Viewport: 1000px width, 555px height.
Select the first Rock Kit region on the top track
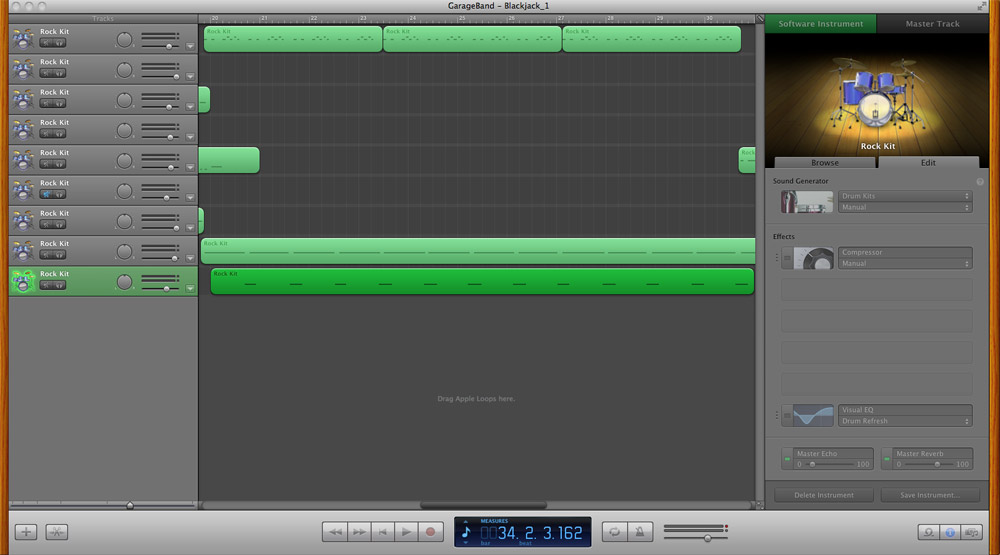293,39
